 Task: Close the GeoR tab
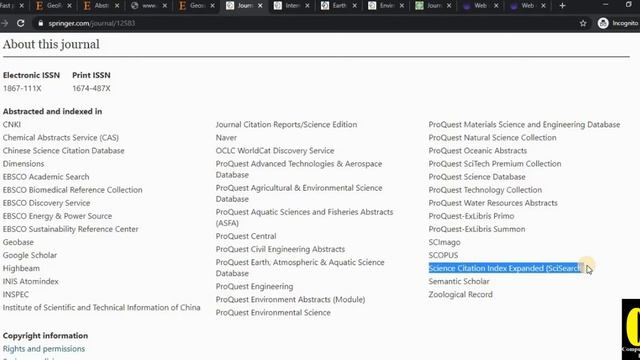(69, 6)
